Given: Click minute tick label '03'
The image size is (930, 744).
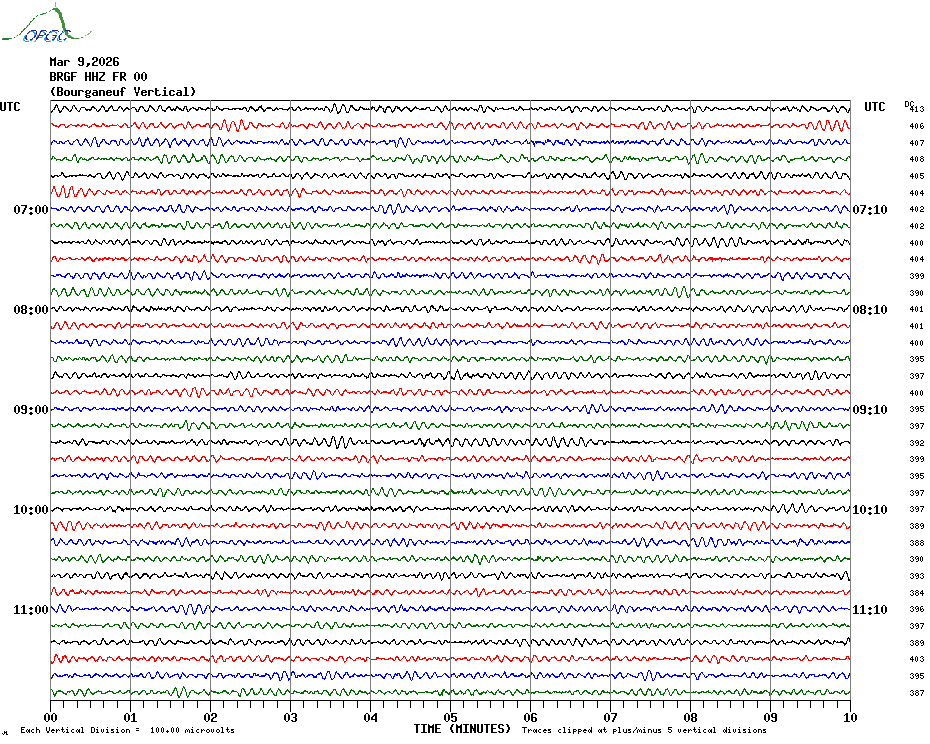Looking at the screenshot, I should [x=291, y=718].
